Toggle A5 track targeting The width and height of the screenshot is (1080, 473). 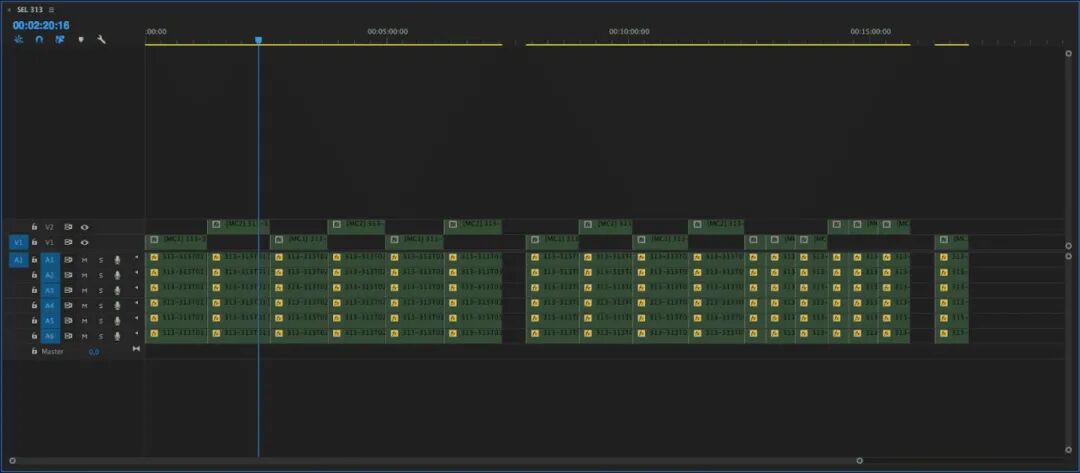click(x=49, y=320)
